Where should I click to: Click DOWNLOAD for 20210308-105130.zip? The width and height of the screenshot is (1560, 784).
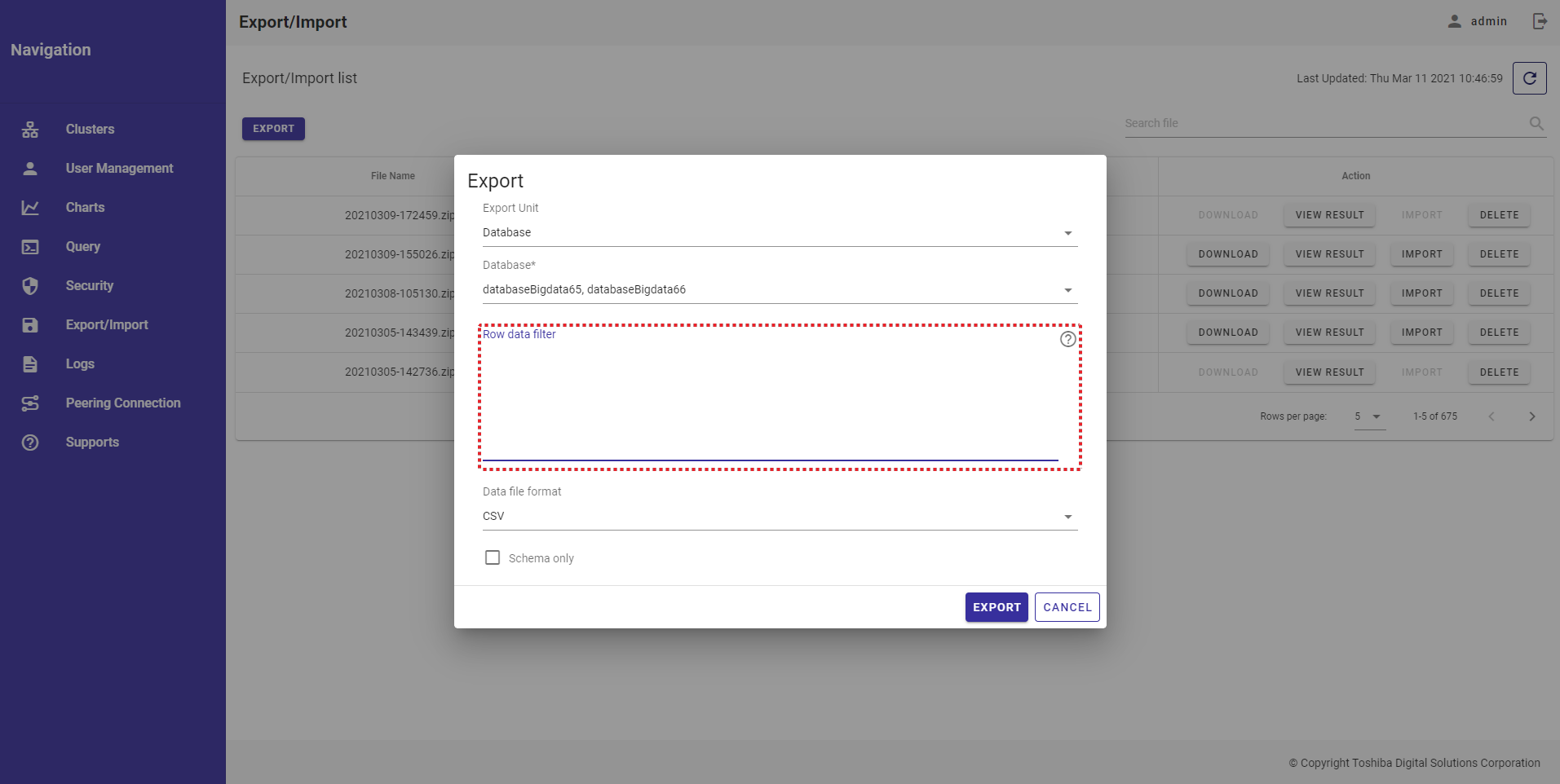tap(1228, 293)
